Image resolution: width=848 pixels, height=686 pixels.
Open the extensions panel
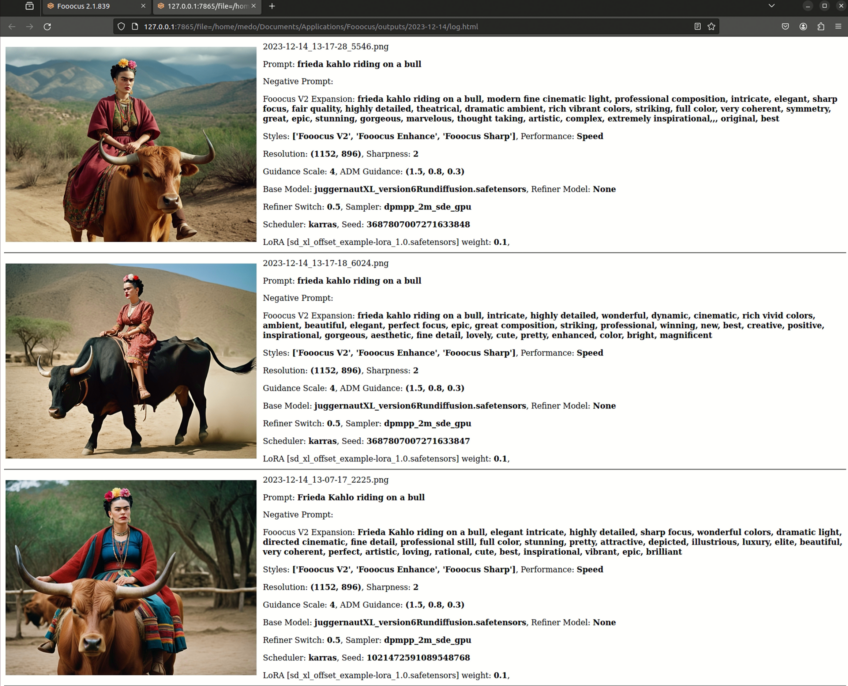pos(821,27)
